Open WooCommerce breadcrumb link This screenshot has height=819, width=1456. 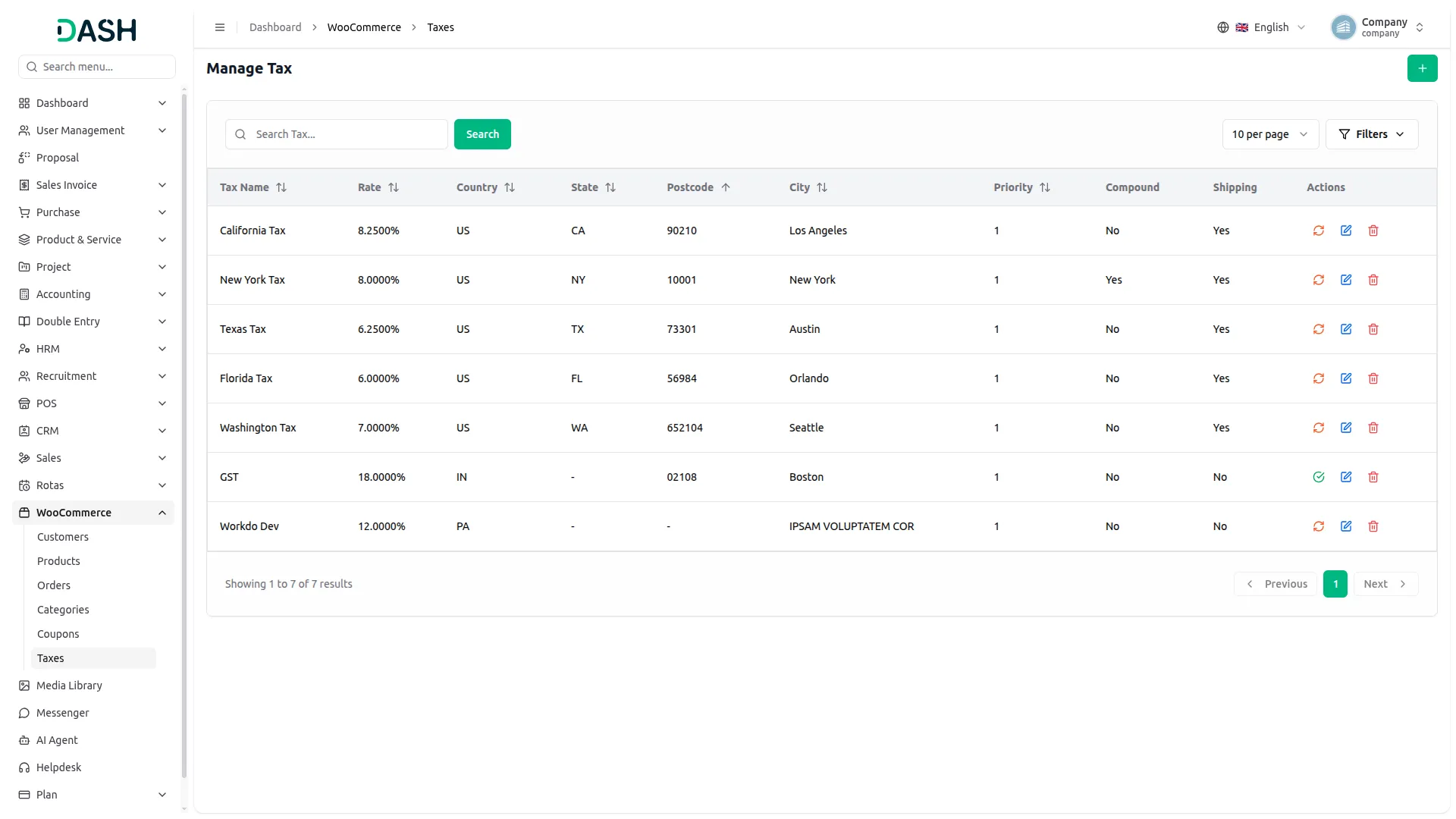364,27
